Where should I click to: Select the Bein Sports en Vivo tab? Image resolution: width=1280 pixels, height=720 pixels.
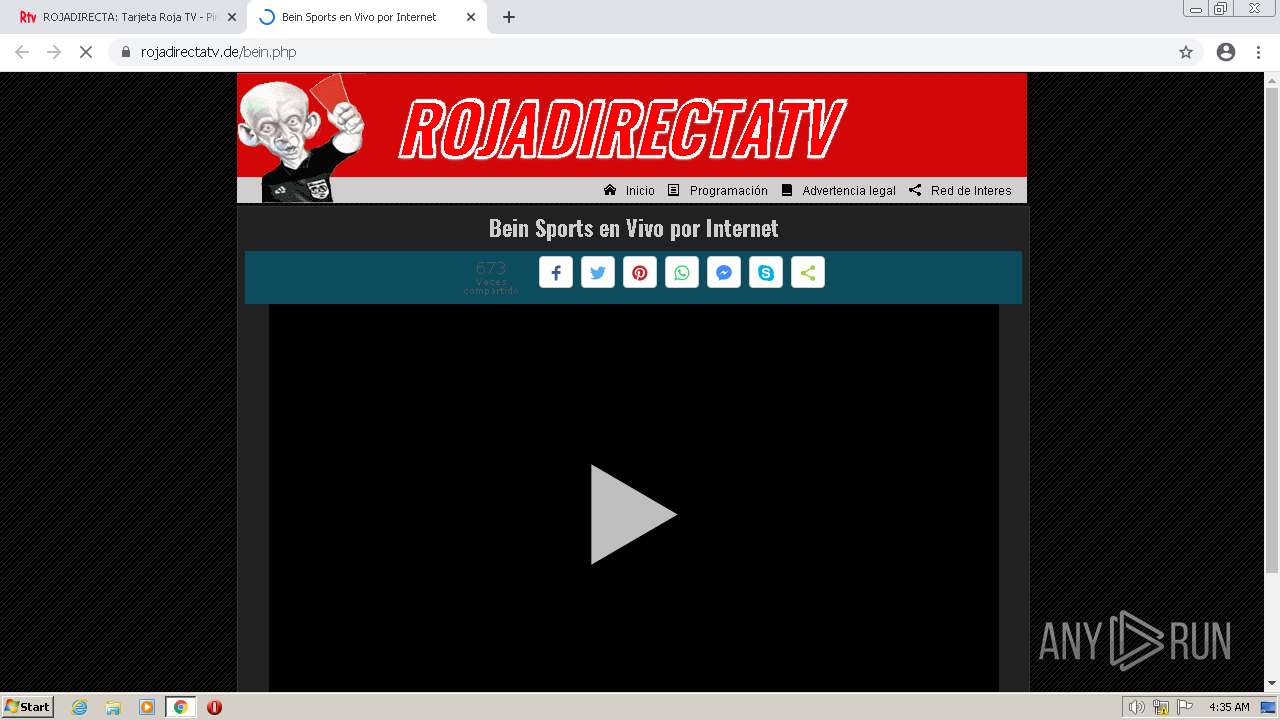point(359,17)
